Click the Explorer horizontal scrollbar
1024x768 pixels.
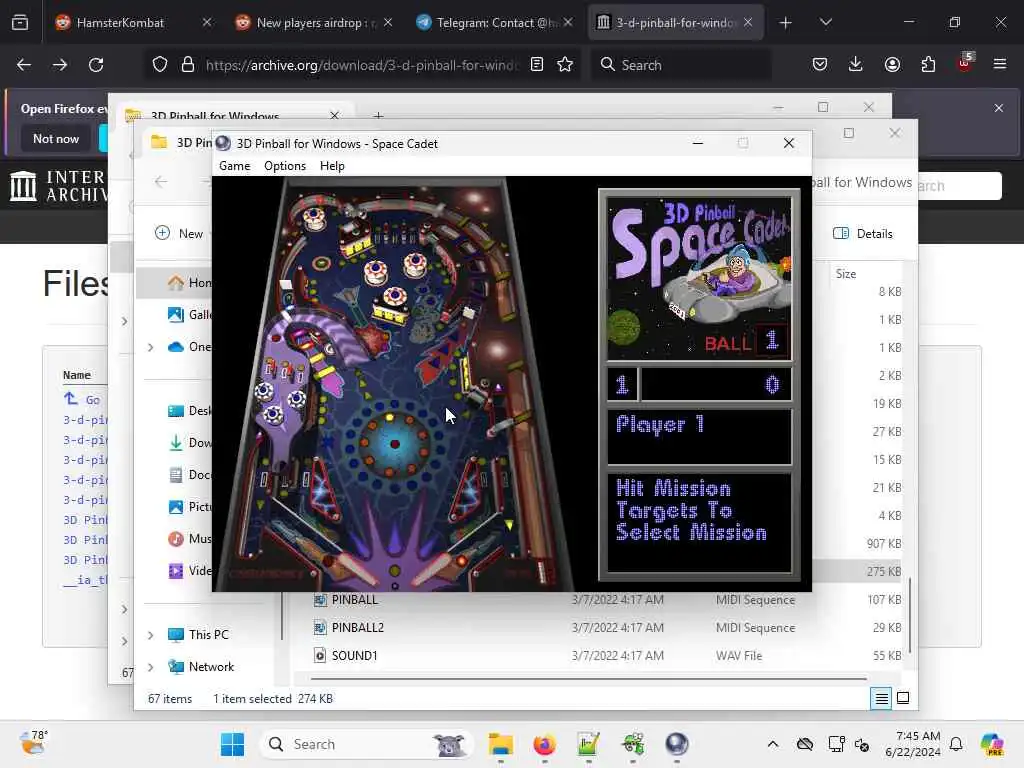(588, 679)
